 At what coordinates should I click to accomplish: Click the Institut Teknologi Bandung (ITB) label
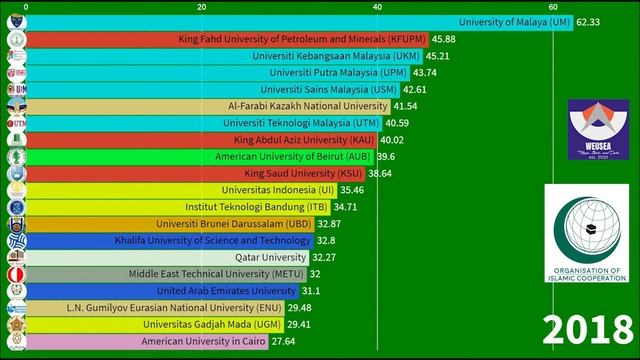pos(256,207)
